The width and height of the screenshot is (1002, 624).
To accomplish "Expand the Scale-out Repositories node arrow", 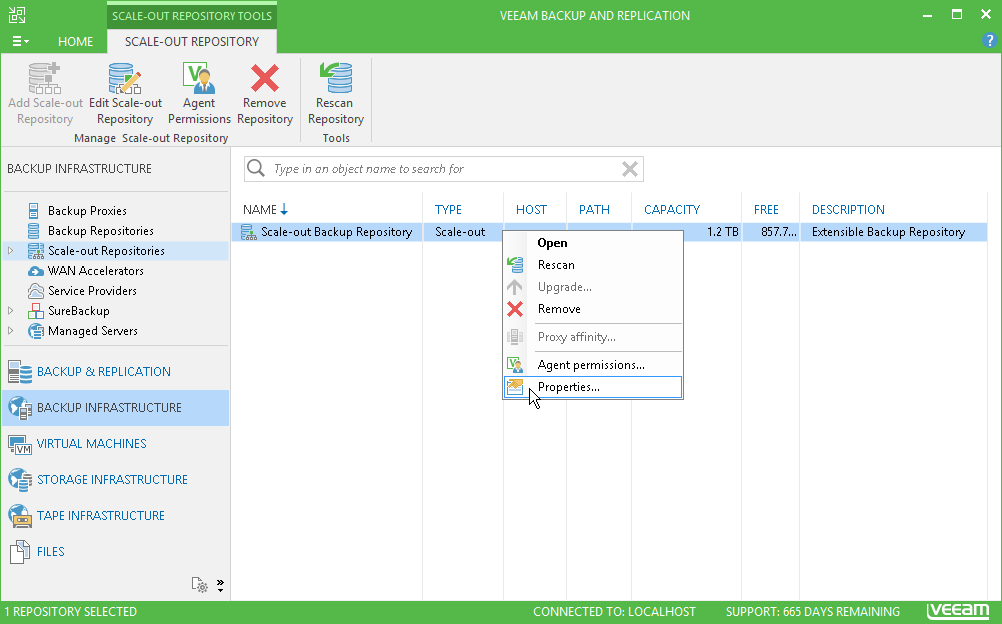I will [x=10, y=251].
